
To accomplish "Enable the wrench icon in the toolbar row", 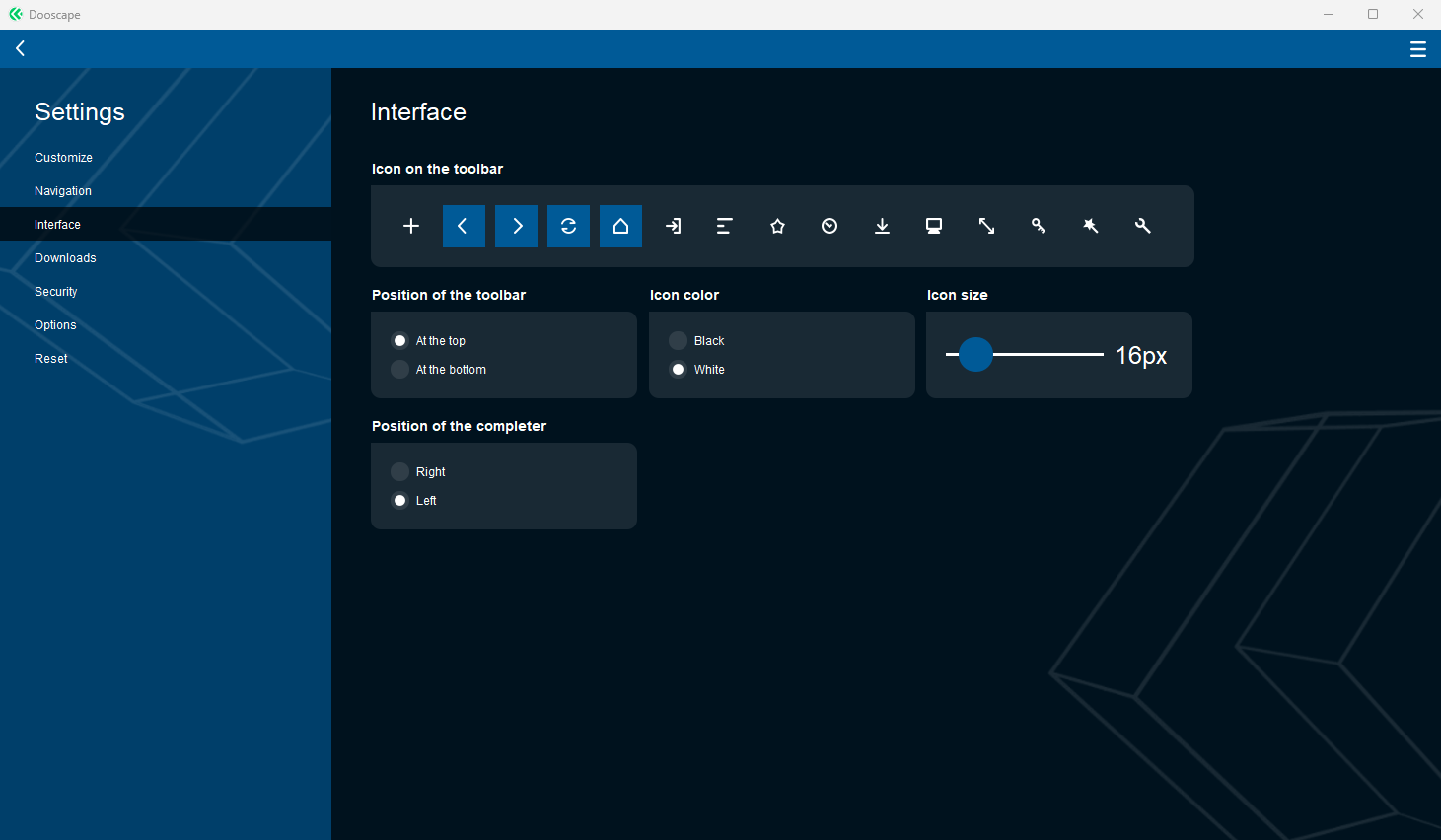I will (1143, 226).
